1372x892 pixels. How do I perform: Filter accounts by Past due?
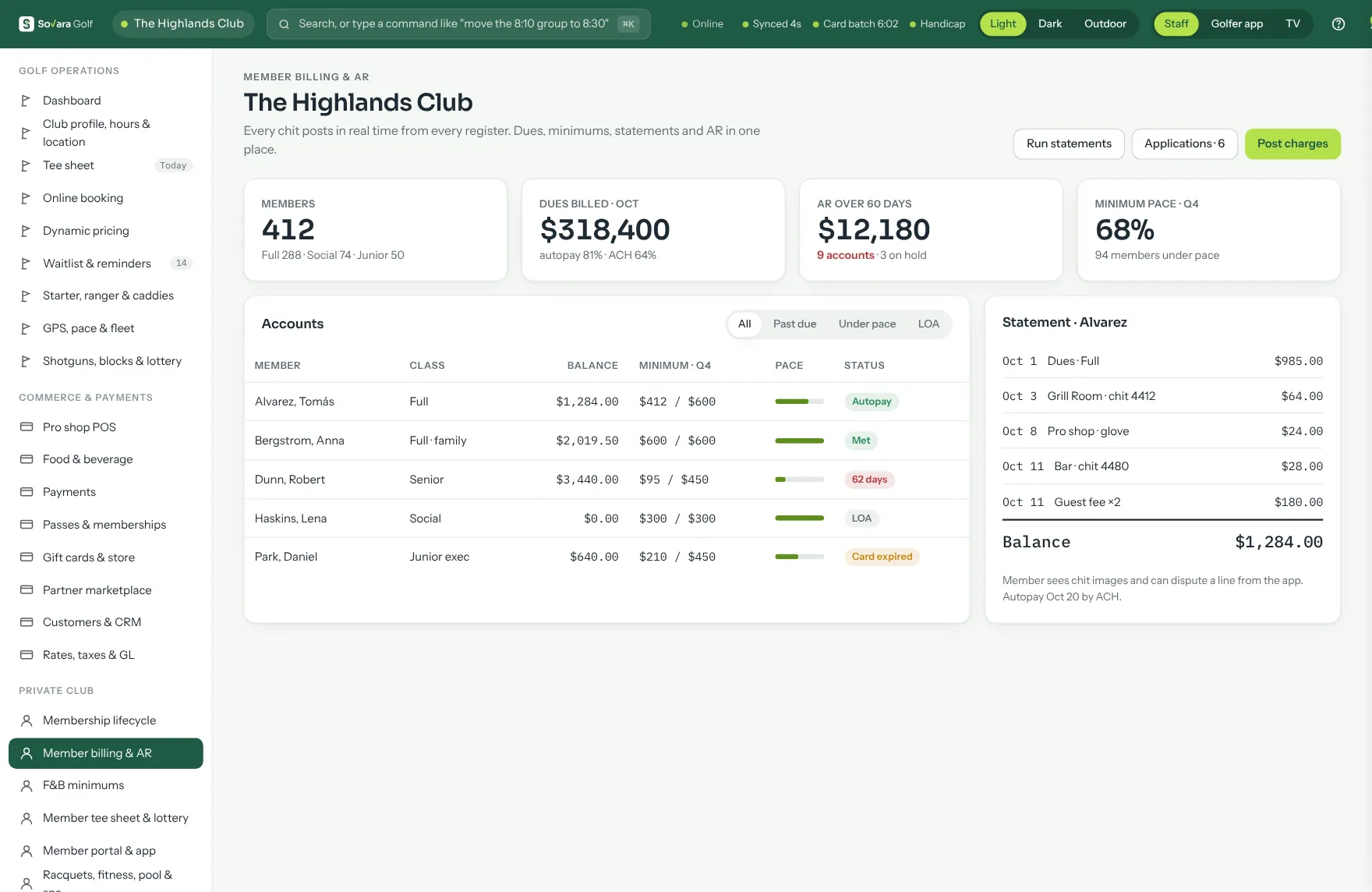[x=794, y=324]
